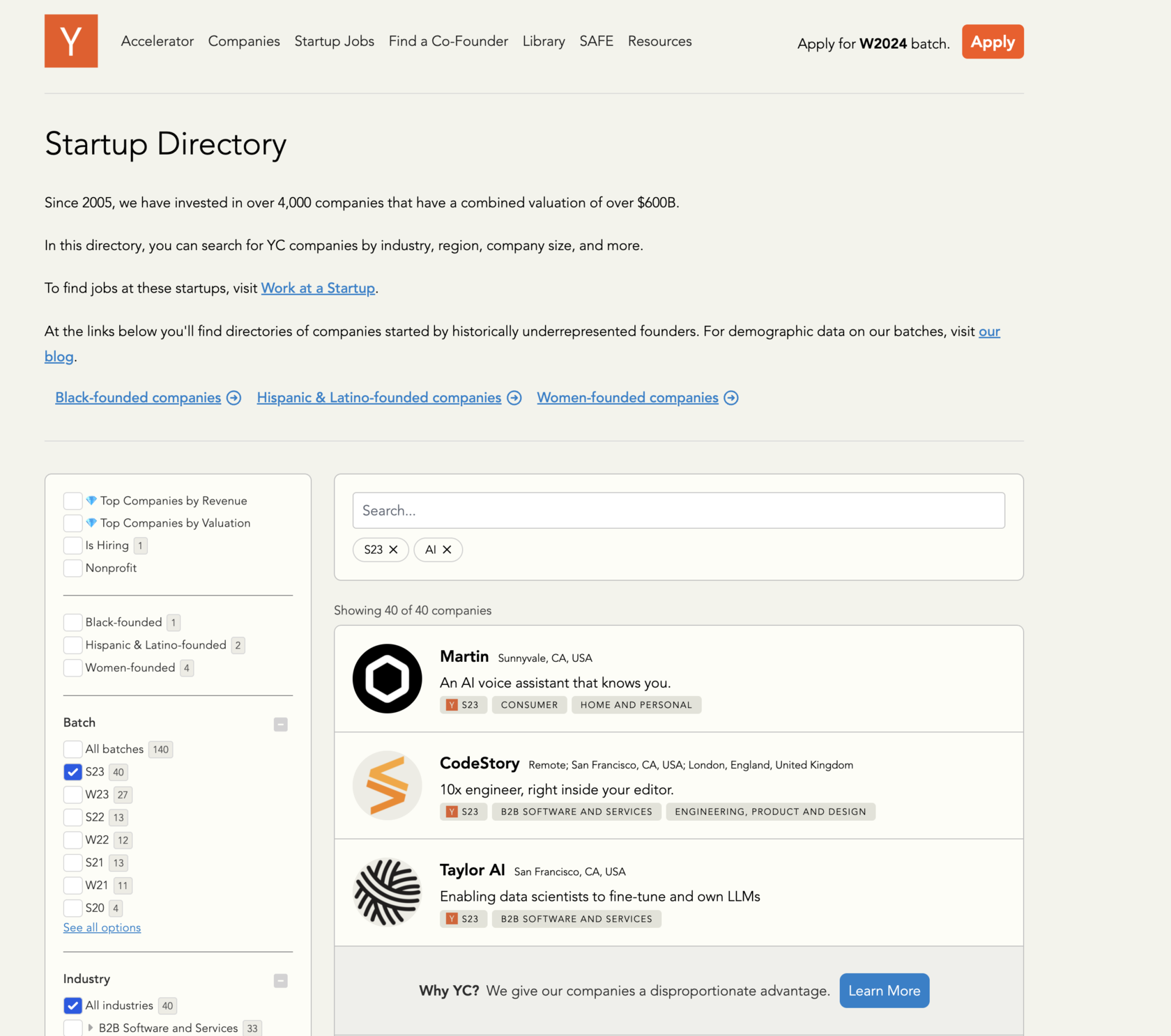This screenshot has width=1171, height=1036.
Task: Check the Hispanic & Latino-founded filter box
Action: click(72, 645)
